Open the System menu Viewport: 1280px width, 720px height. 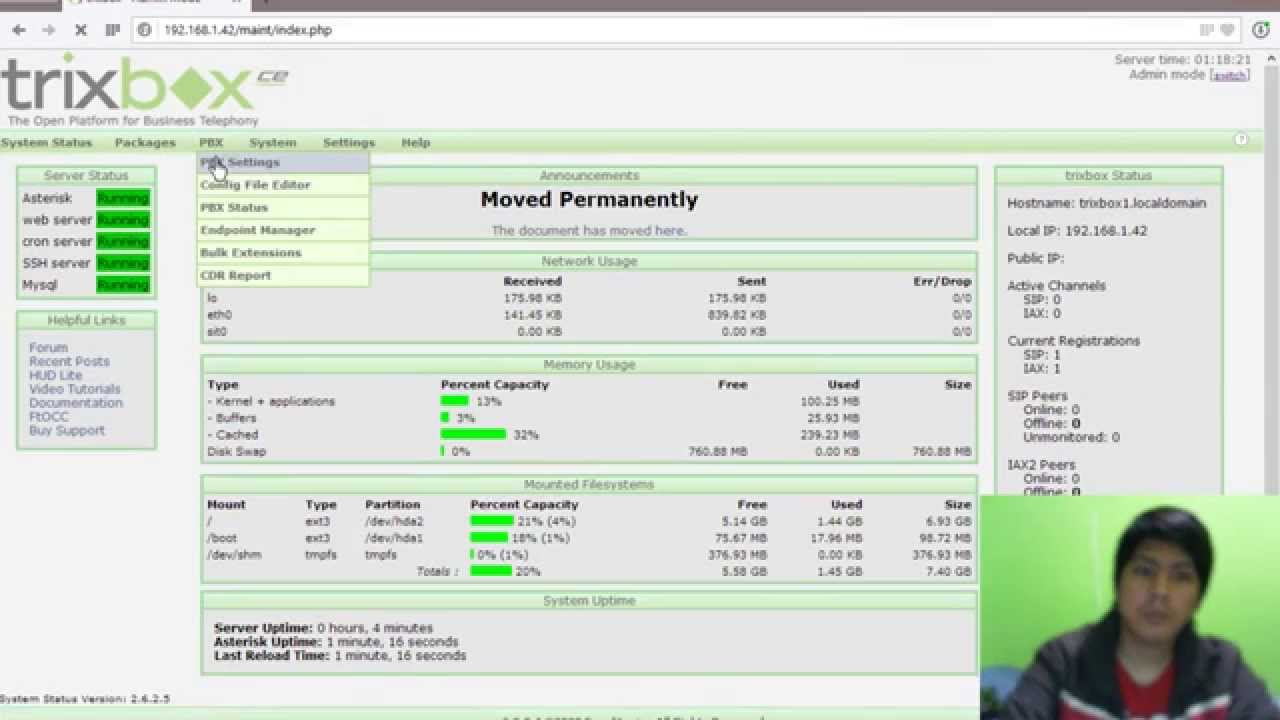273,143
